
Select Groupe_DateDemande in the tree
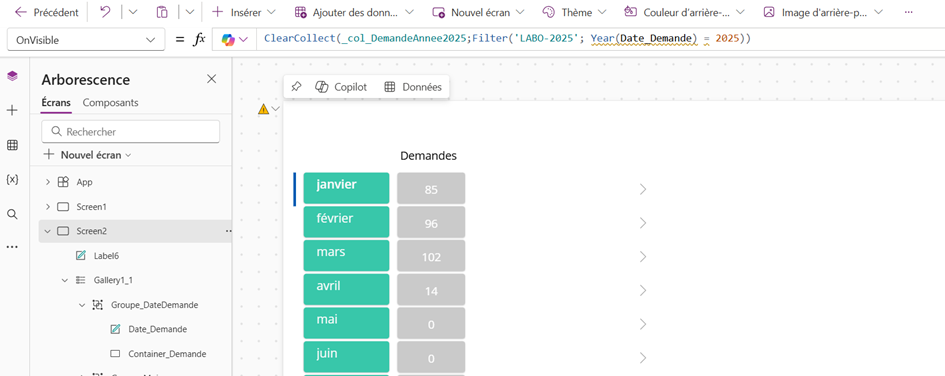pos(154,305)
